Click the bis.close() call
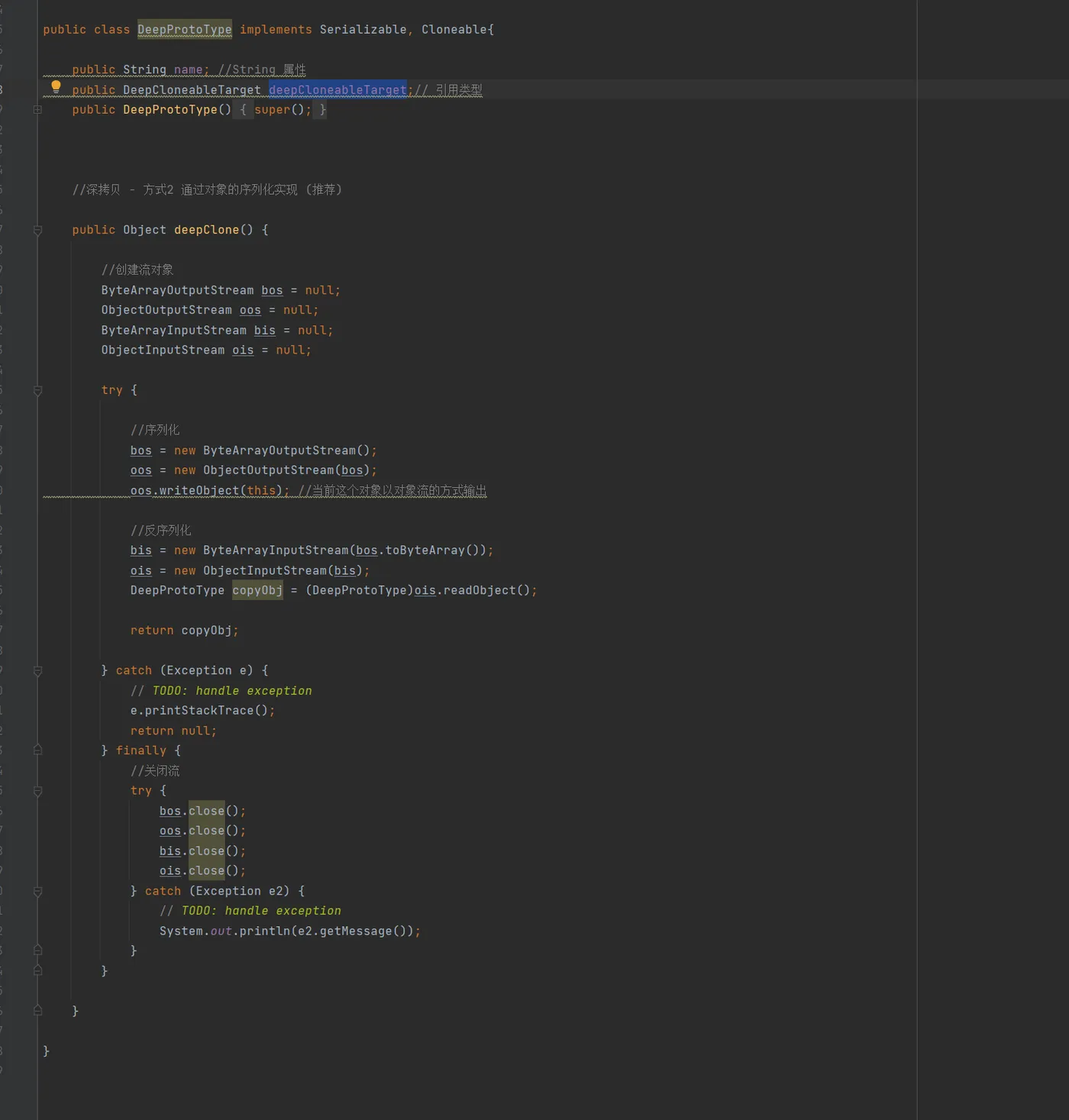This screenshot has width=1069, height=1120. click(x=202, y=851)
